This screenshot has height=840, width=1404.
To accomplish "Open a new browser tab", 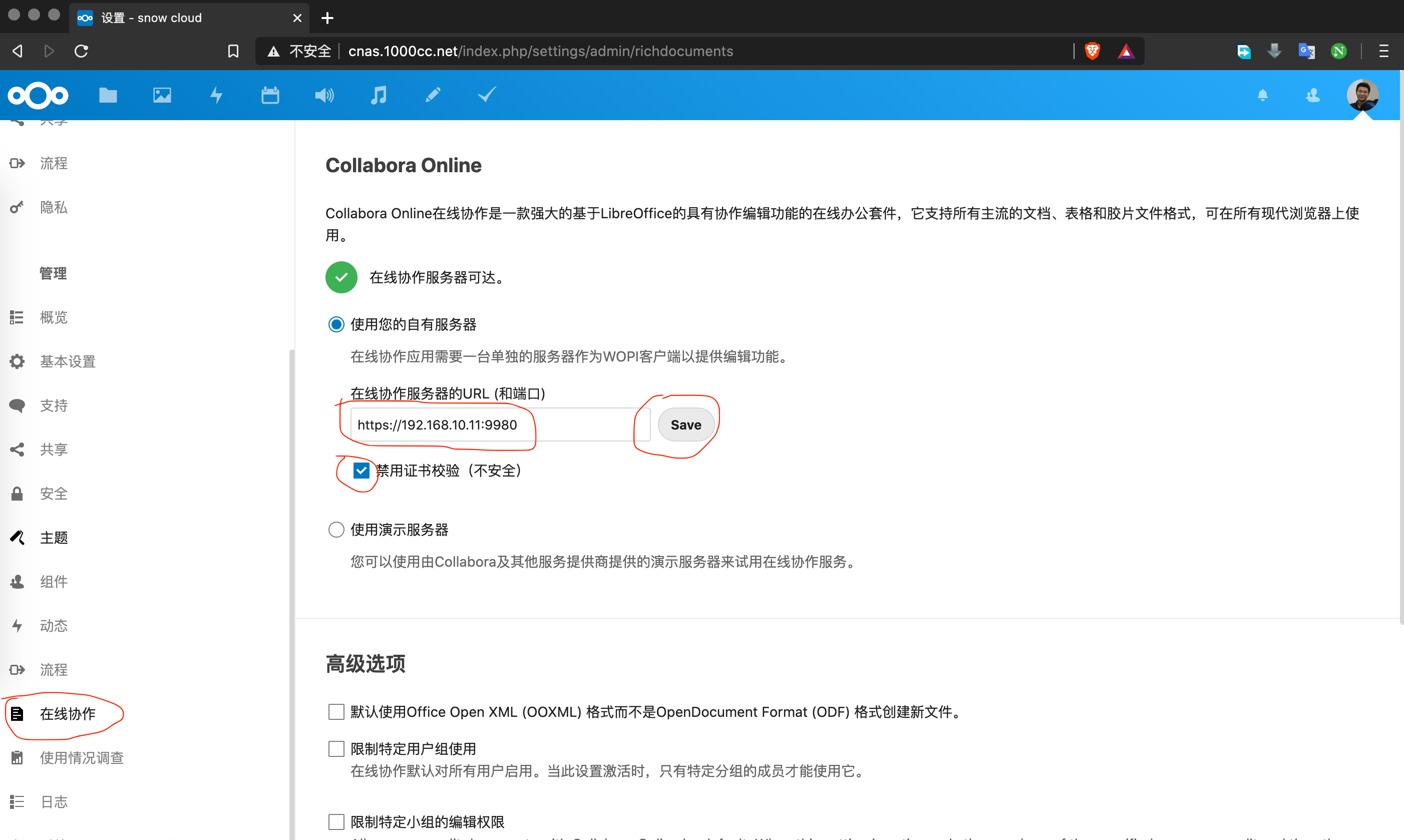I will coord(327,18).
